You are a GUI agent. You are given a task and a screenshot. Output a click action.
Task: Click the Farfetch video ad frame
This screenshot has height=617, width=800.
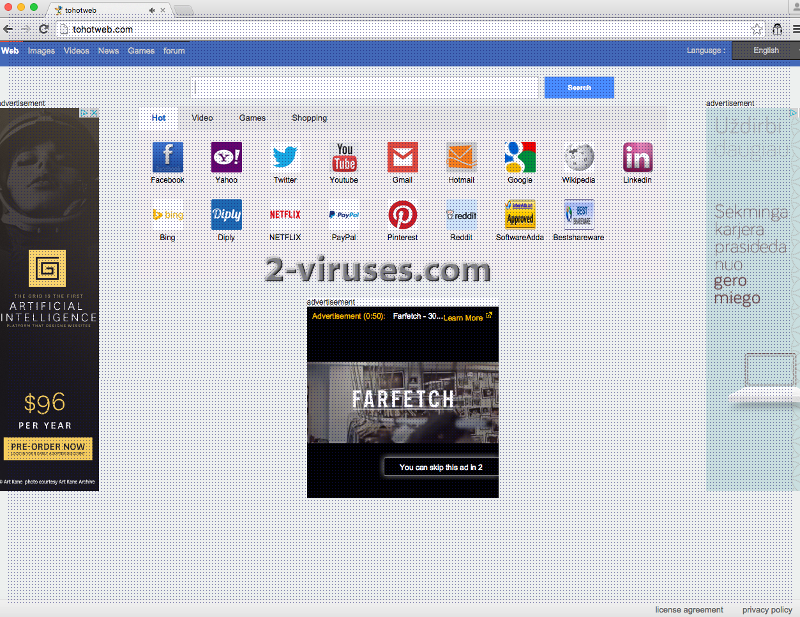[x=403, y=402]
